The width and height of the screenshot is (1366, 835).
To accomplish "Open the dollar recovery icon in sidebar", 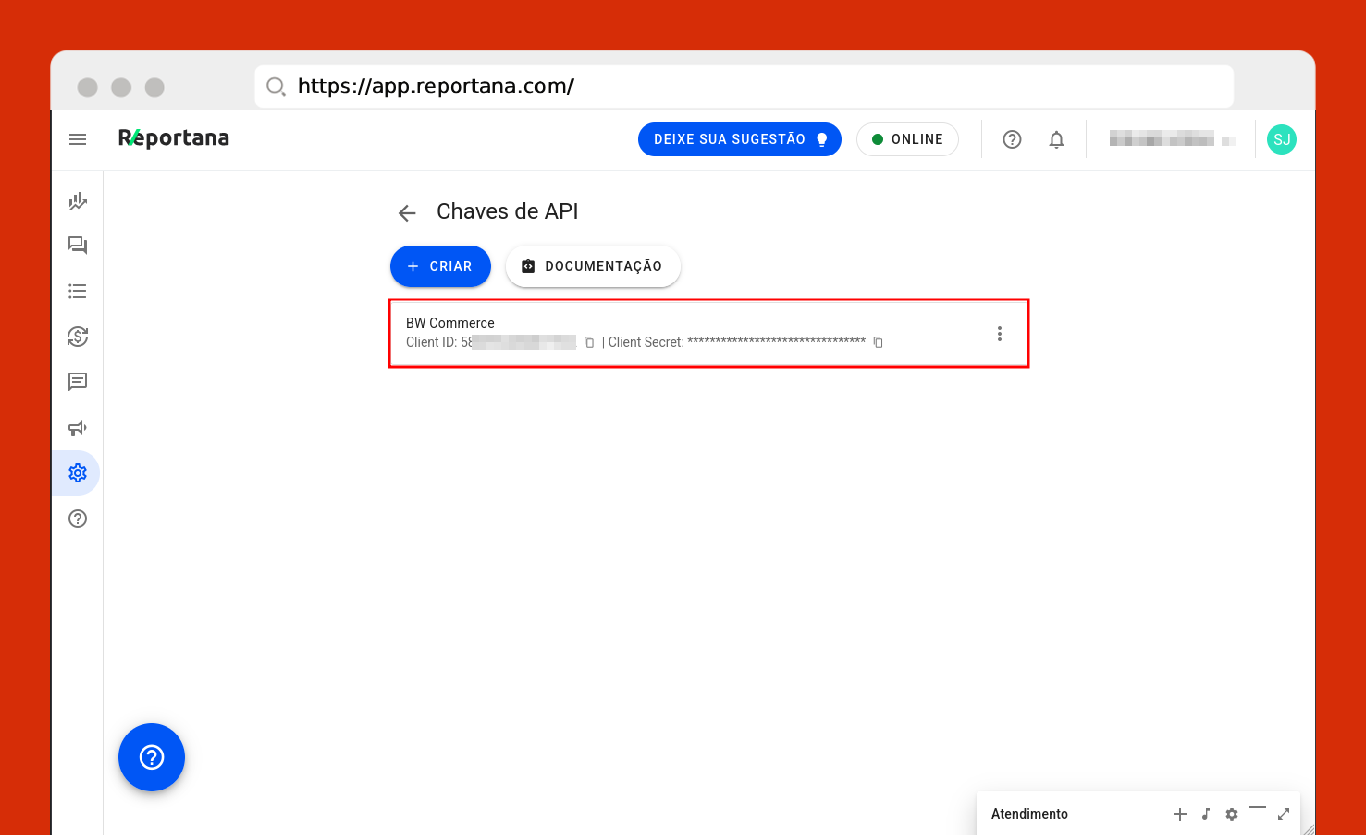I will [77, 337].
